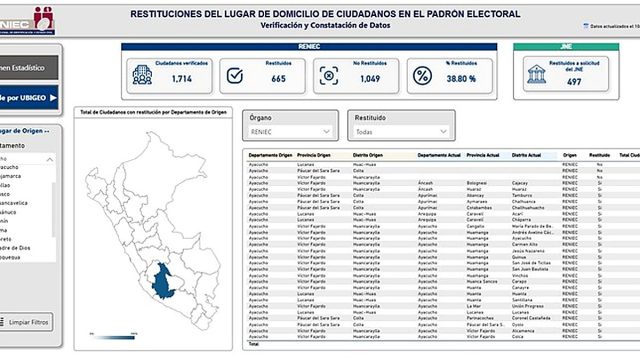640x360 pixels.
Task: Click the Coronel Castañeda district cell
Action: click(531, 318)
